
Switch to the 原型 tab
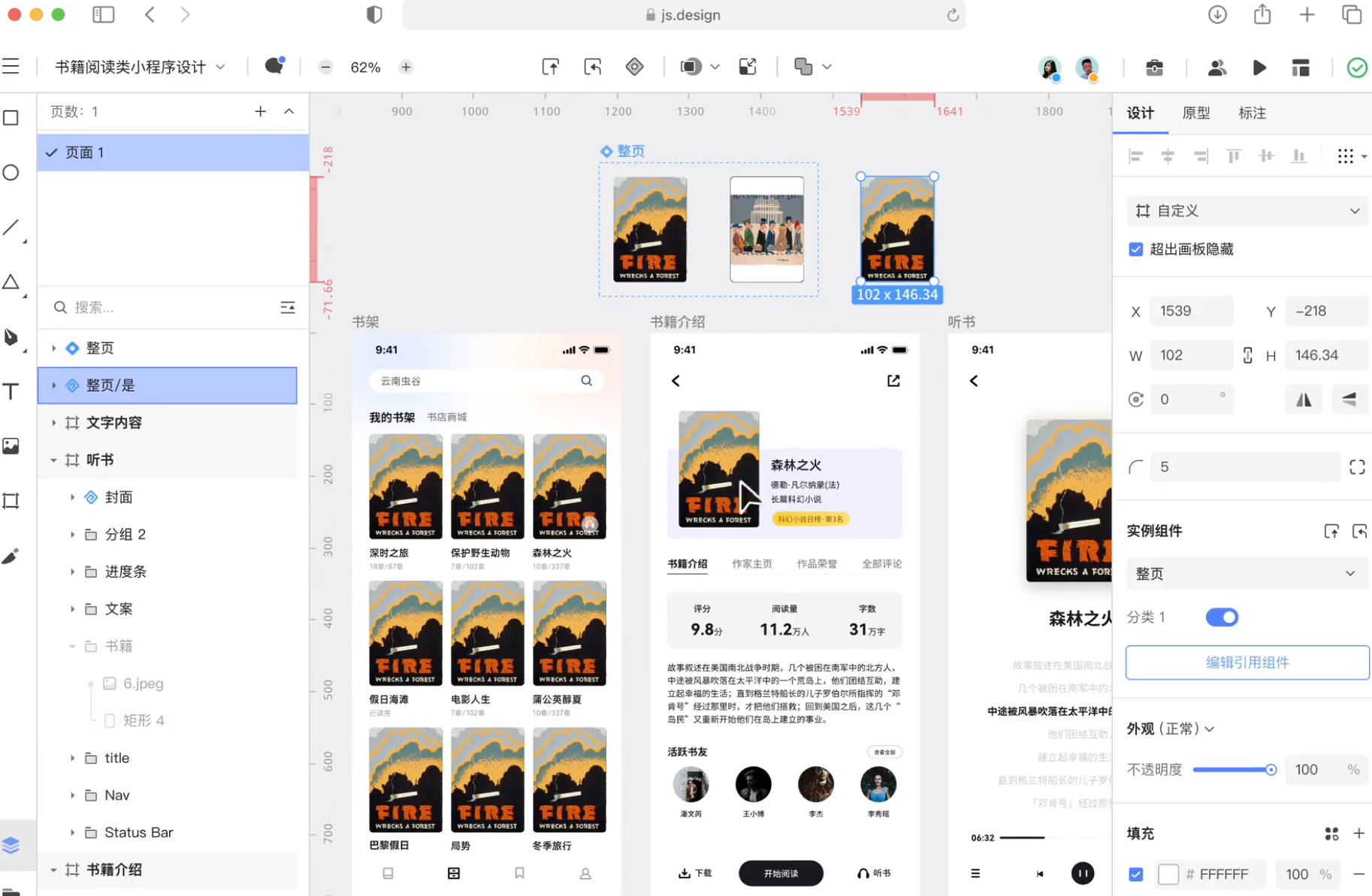(1195, 113)
